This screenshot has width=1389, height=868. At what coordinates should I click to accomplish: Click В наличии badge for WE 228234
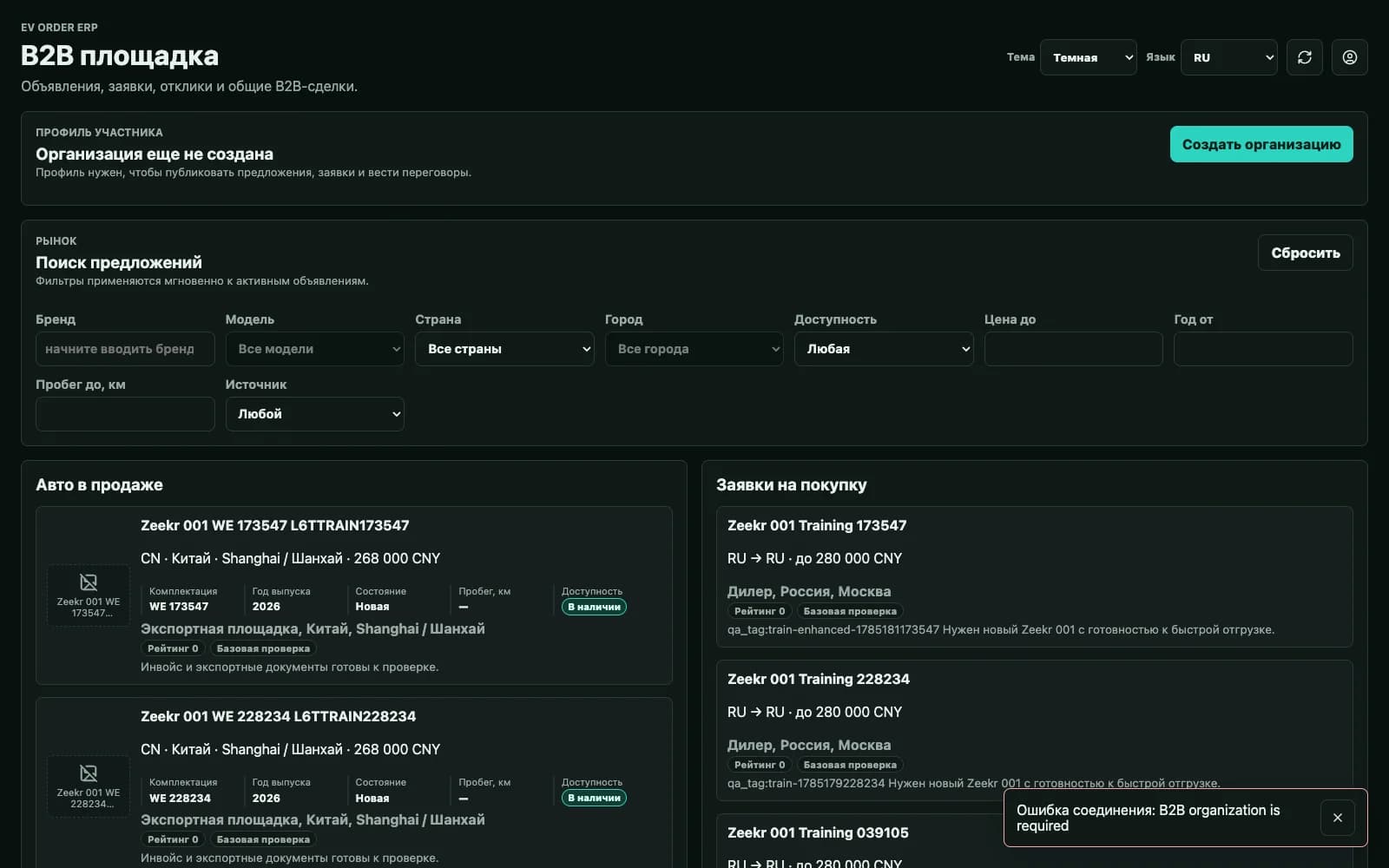tap(594, 798)
